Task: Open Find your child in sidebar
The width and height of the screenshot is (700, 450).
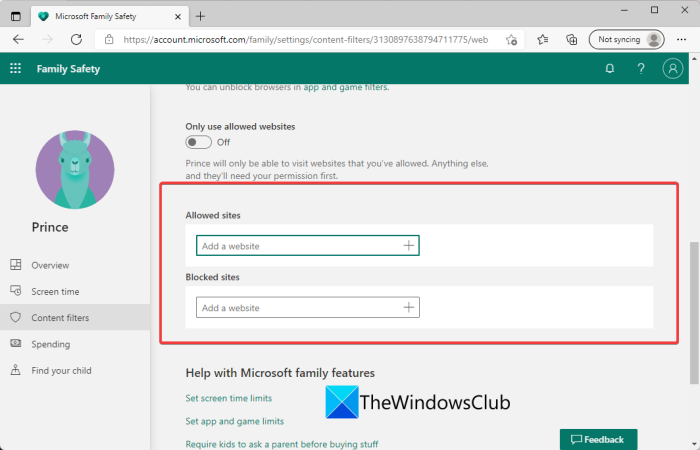Action: pos(75,370)
